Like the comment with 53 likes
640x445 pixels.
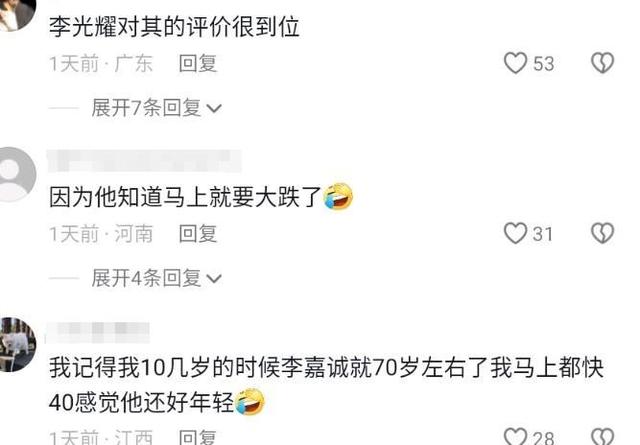click(516, 63)
